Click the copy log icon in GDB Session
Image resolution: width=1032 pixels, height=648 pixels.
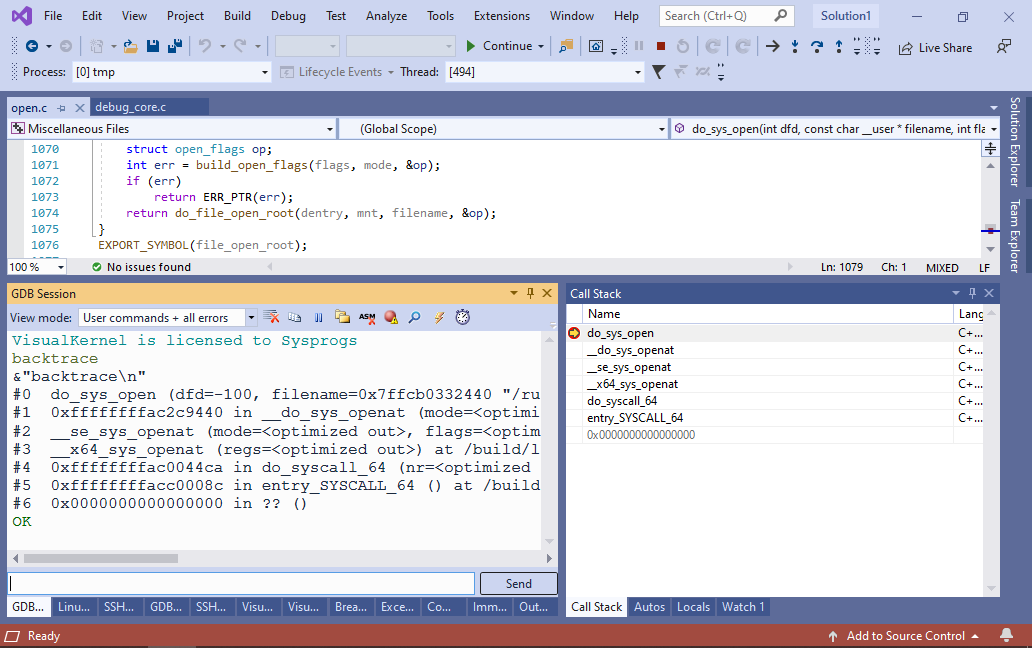[x=295, y=317]
